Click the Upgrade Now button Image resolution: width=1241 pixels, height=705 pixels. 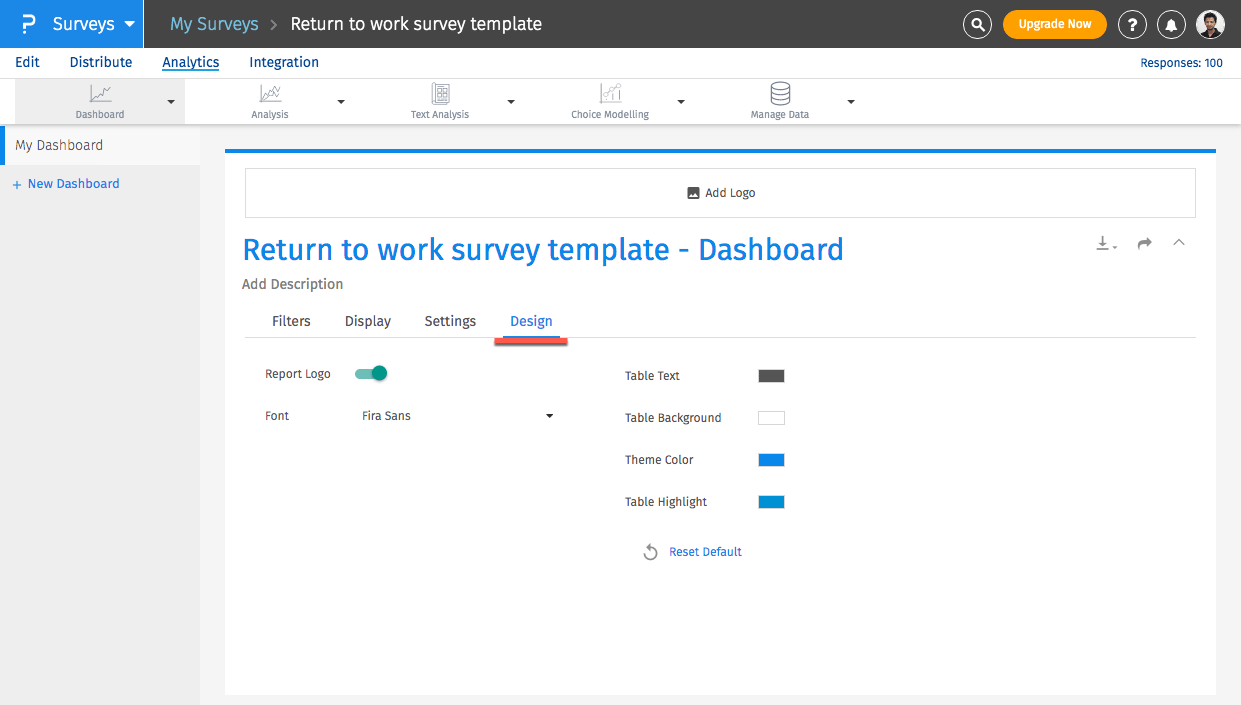1054,24
